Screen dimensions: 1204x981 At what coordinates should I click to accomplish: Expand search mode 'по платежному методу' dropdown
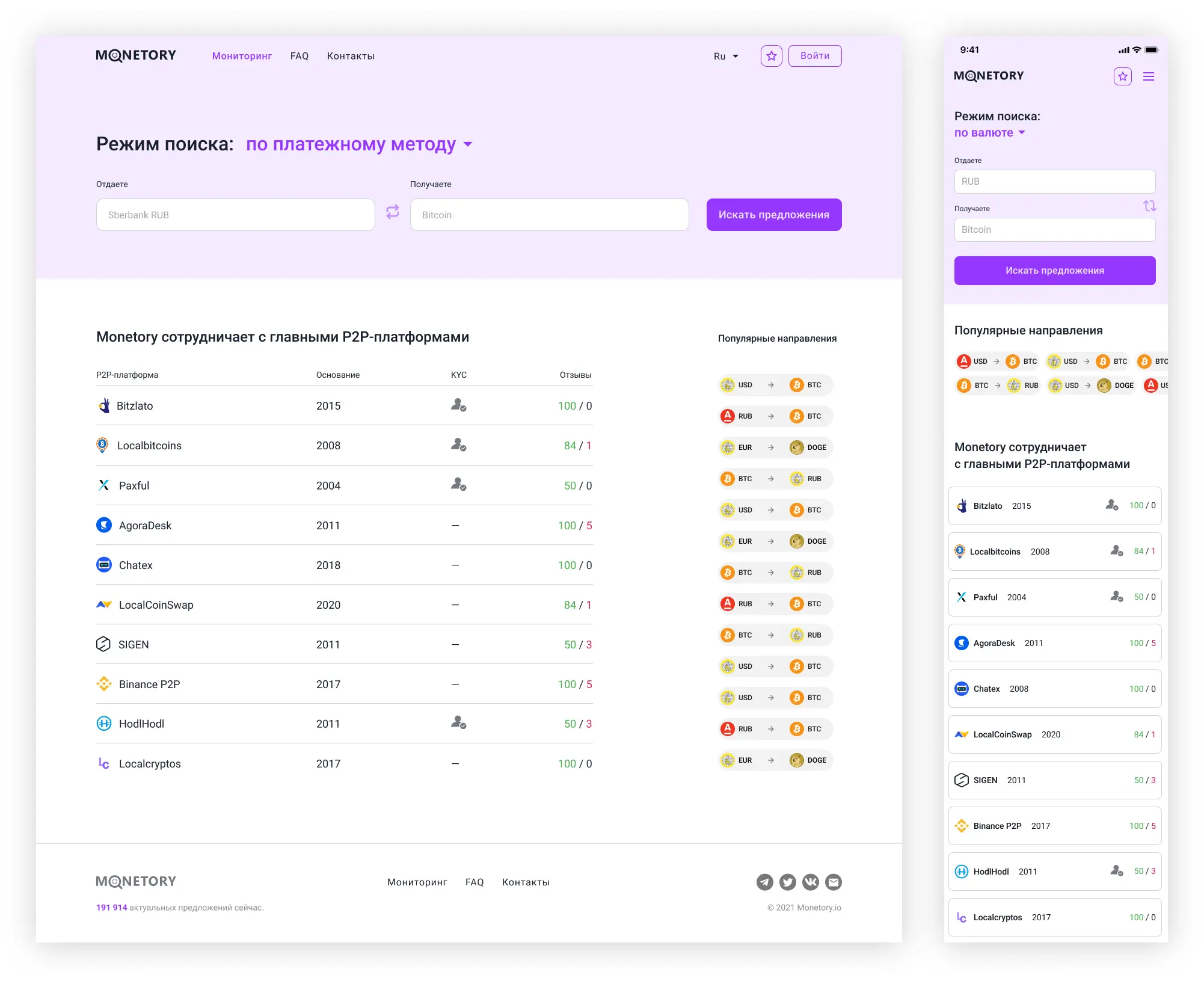359,144
